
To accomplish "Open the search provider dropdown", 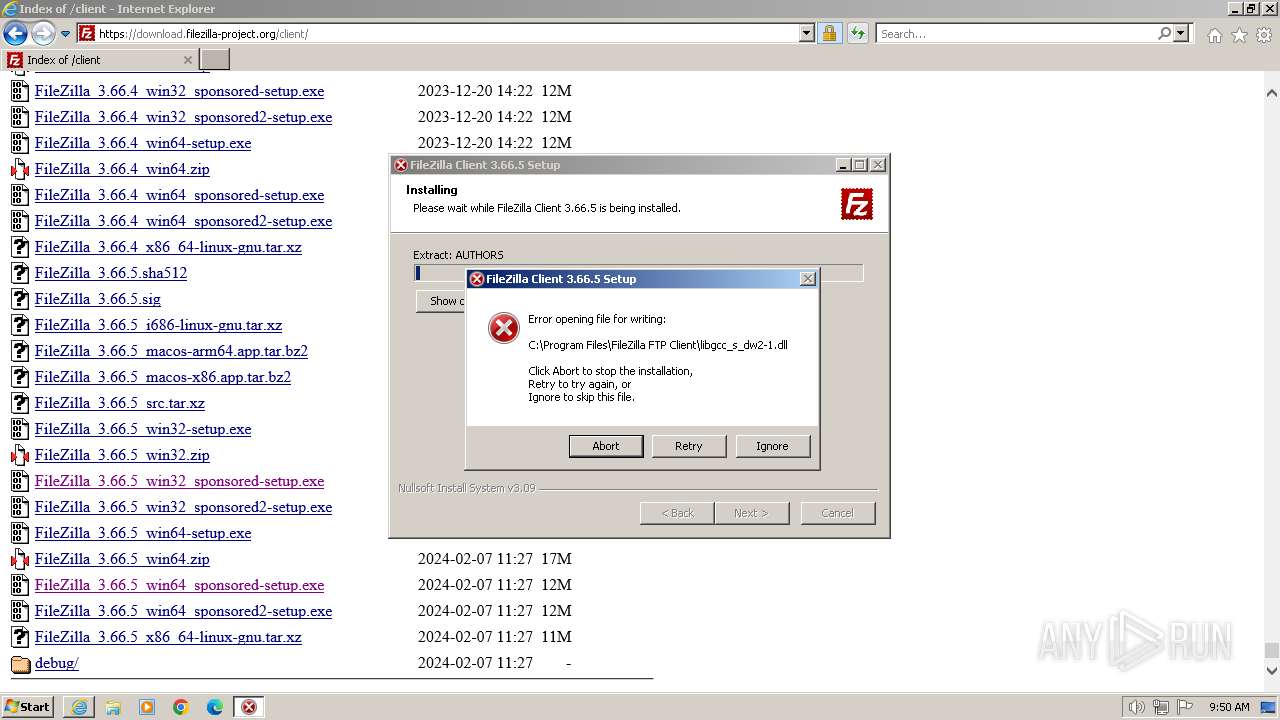I will pos(1181,34).
